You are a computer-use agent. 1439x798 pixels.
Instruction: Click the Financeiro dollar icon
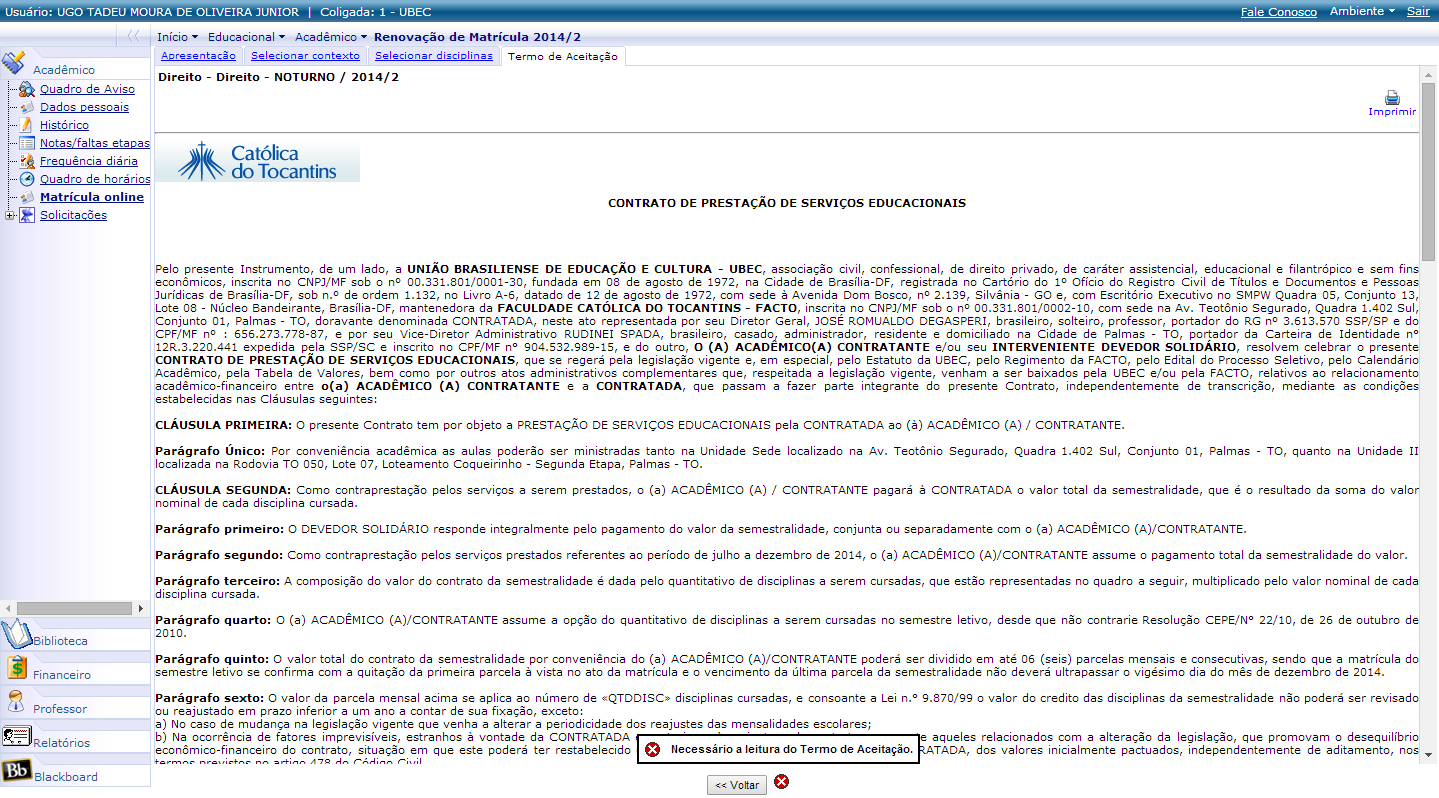point(15,668)
